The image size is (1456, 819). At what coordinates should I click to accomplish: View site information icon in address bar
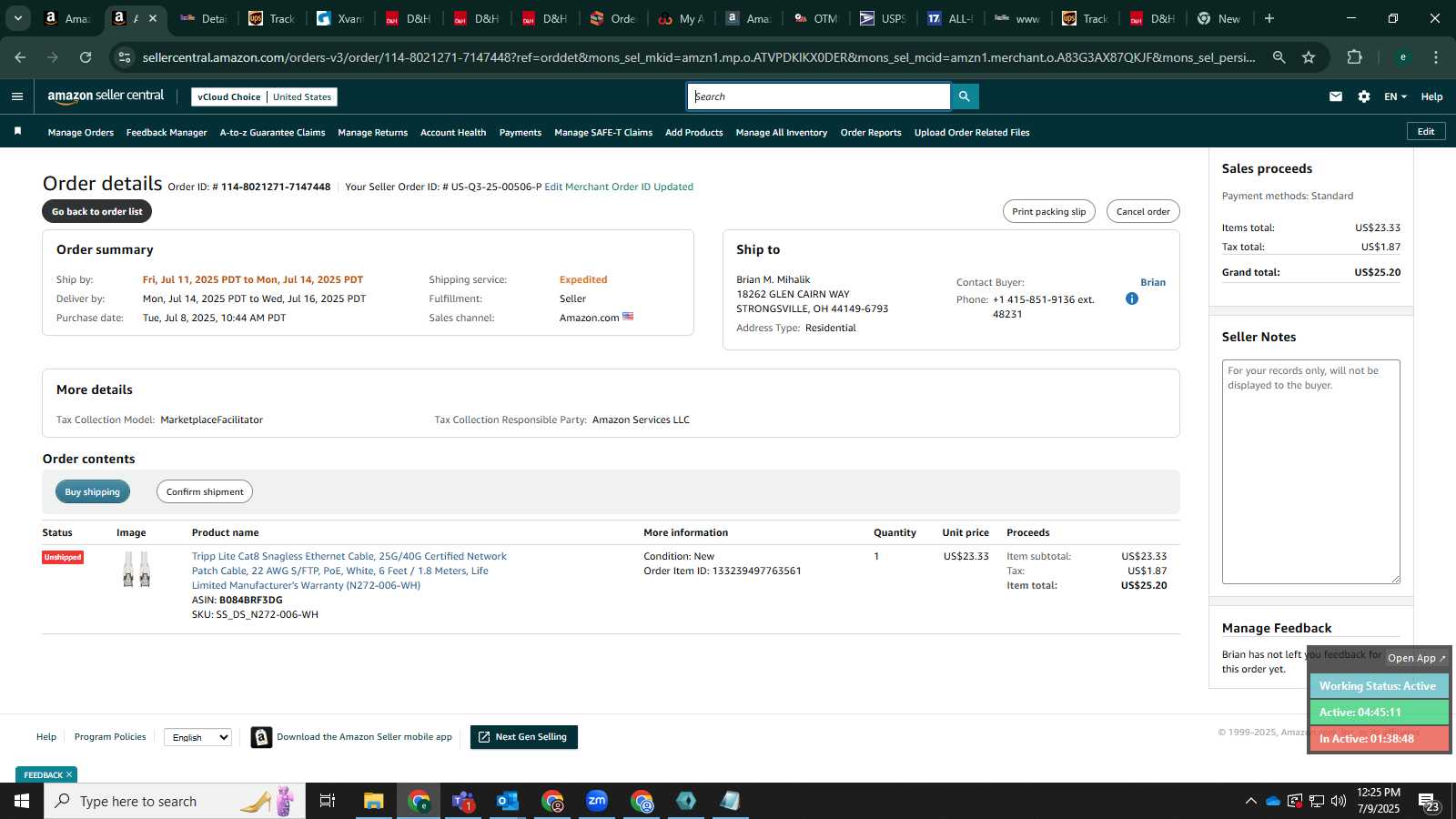[x=125, y=57]
